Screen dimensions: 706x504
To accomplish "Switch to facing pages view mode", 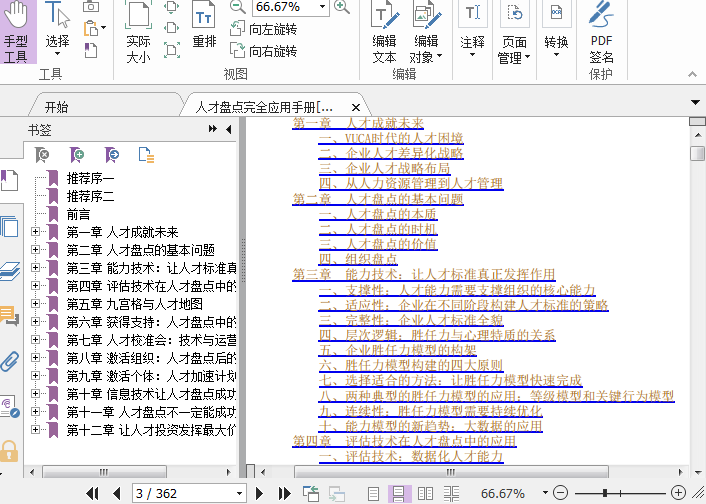I will coord(425,494).
